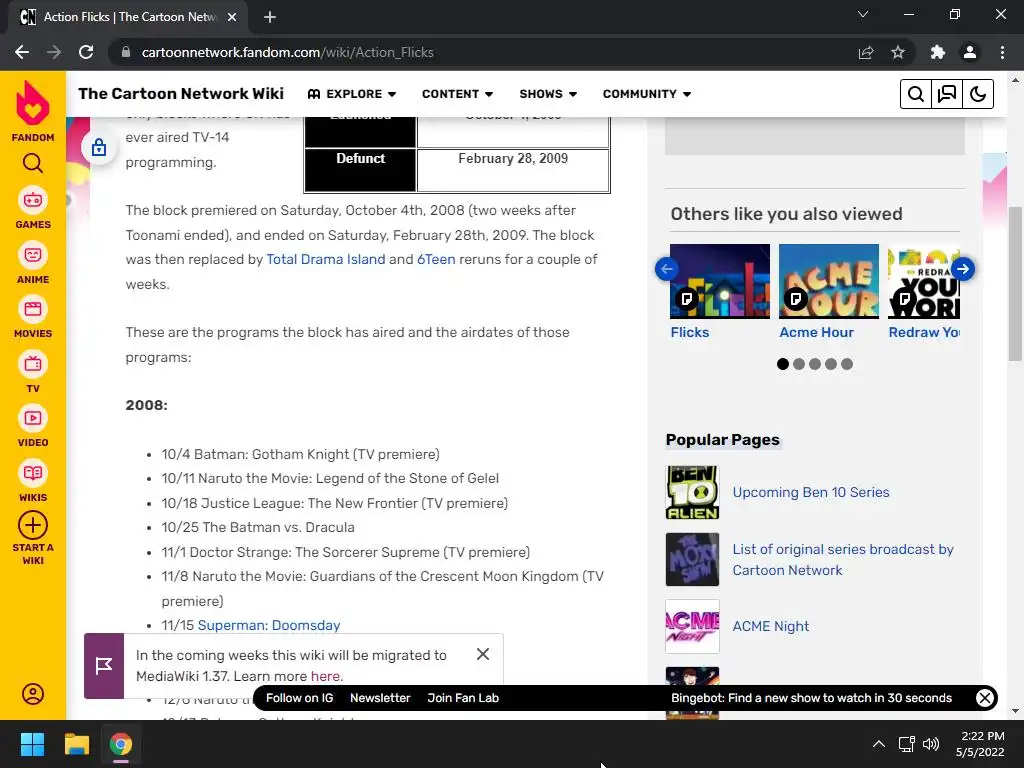Reload the page
1024x768 pixels.
(x=86, y=52)
